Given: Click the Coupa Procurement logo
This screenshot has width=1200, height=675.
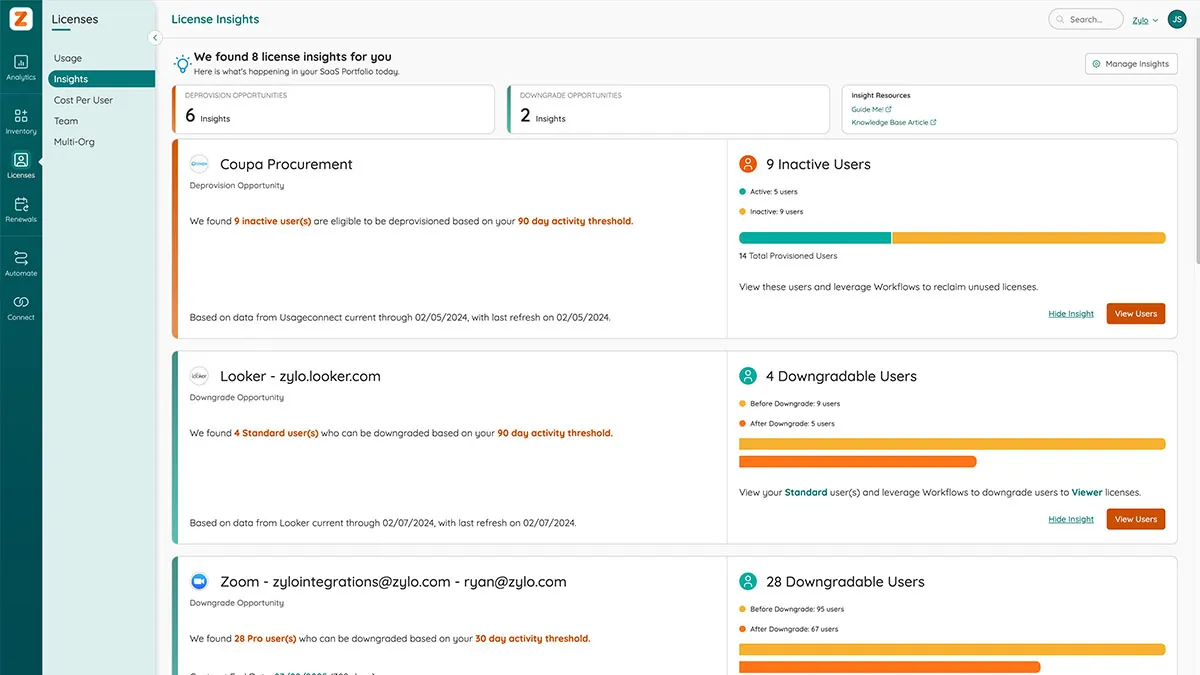Looking at the screenshot, I should click(199, 164).
